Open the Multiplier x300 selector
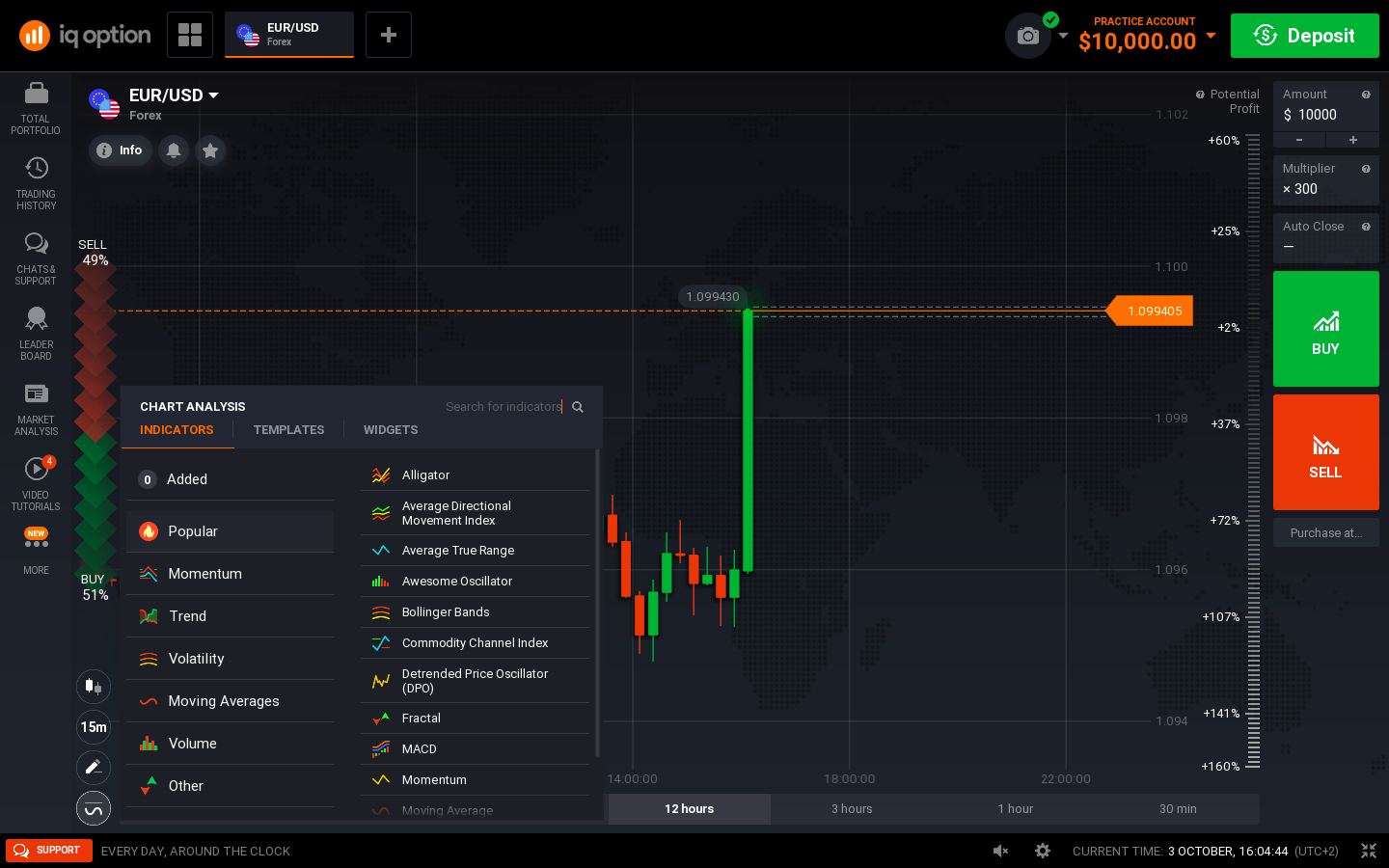This screenshot has width=1389, height=868. (x=1326, y=180)
